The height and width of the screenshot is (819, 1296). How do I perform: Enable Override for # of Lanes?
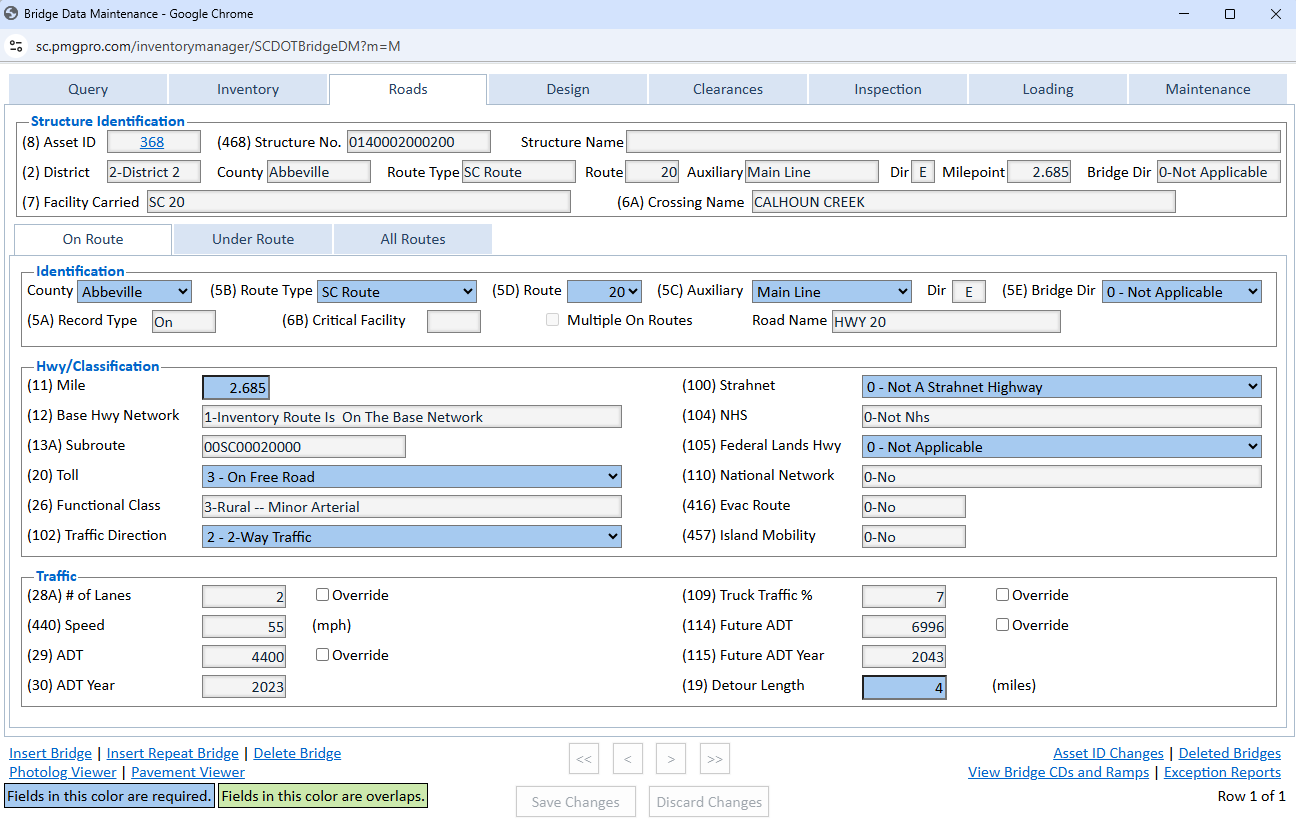point(323,595)
